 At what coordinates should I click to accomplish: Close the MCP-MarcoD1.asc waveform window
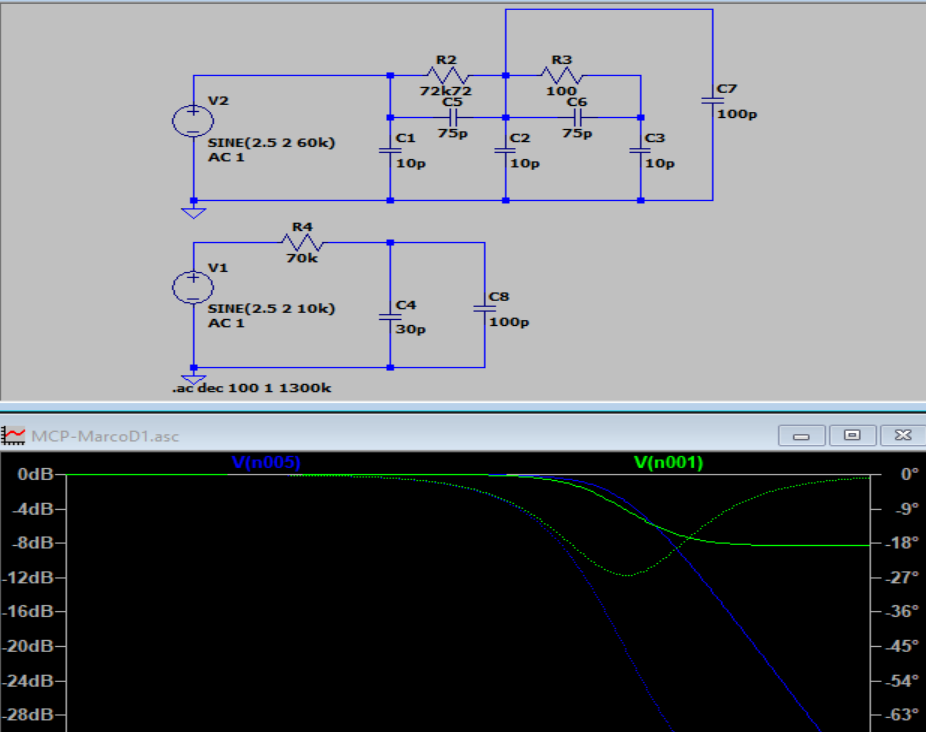pyautogui.click(x=902, y=435)
